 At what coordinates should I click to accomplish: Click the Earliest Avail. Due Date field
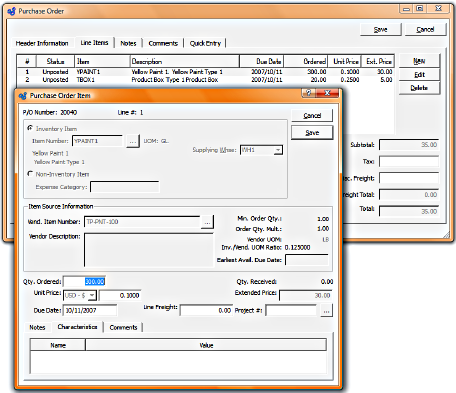[307, 260]
